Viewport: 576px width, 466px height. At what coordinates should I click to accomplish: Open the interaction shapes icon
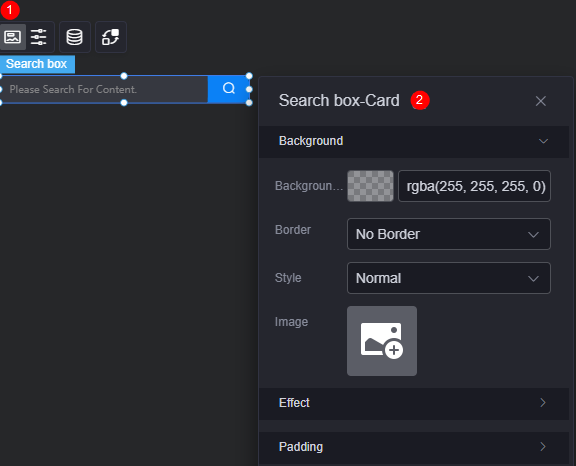coord(111,37)
